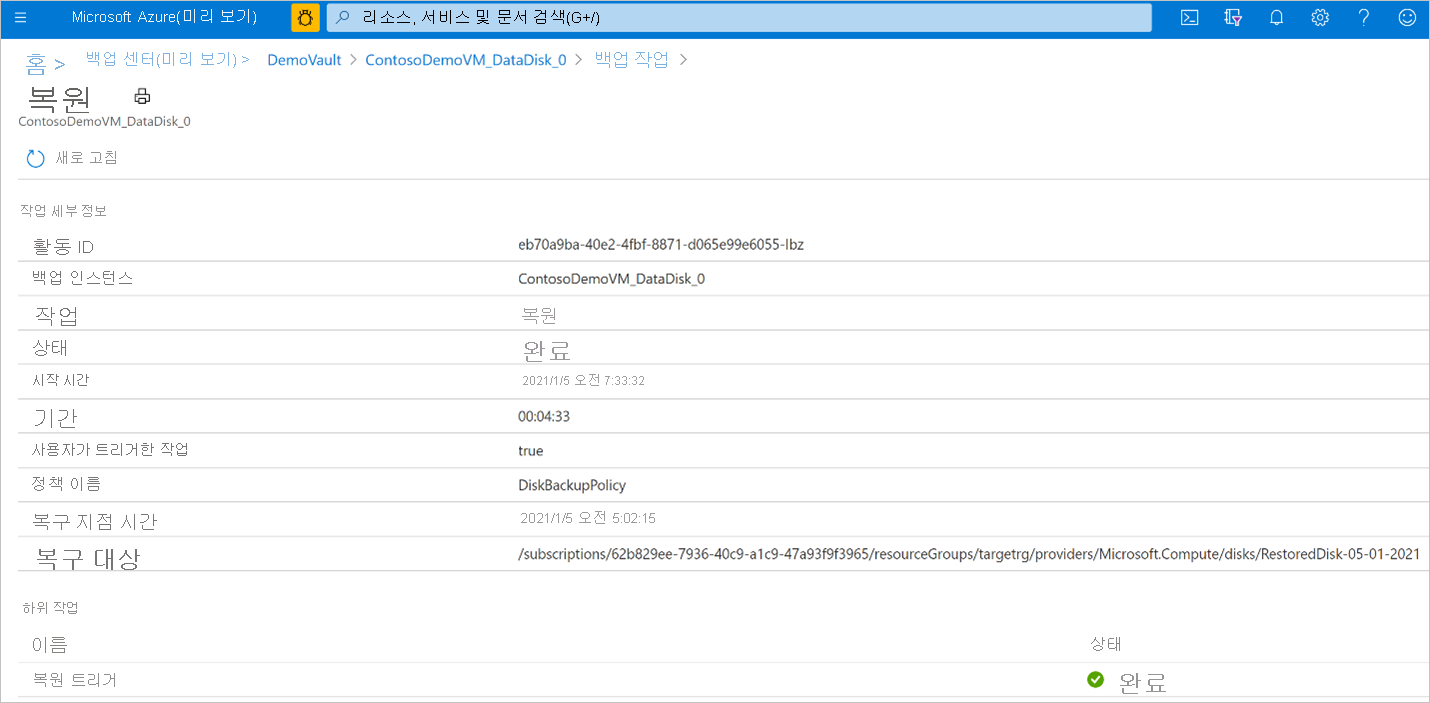Image resolution: width=1430 pixels, height=703 pixels.
Task: Focus the 리소스, 서비스 및 문서 검색 box
Action: (739, 18)
